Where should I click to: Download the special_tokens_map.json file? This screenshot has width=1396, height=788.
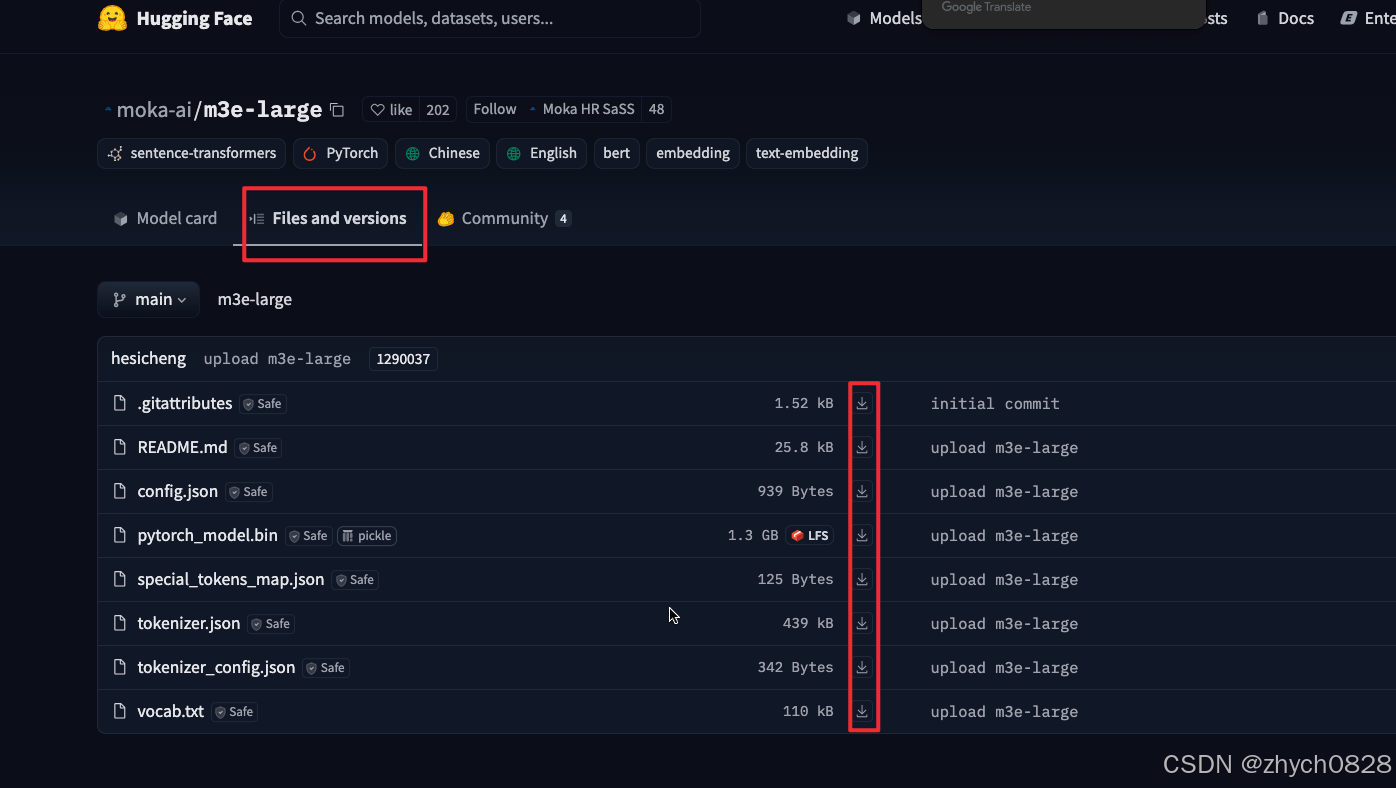pyautogui.click(x=862, y=579)
